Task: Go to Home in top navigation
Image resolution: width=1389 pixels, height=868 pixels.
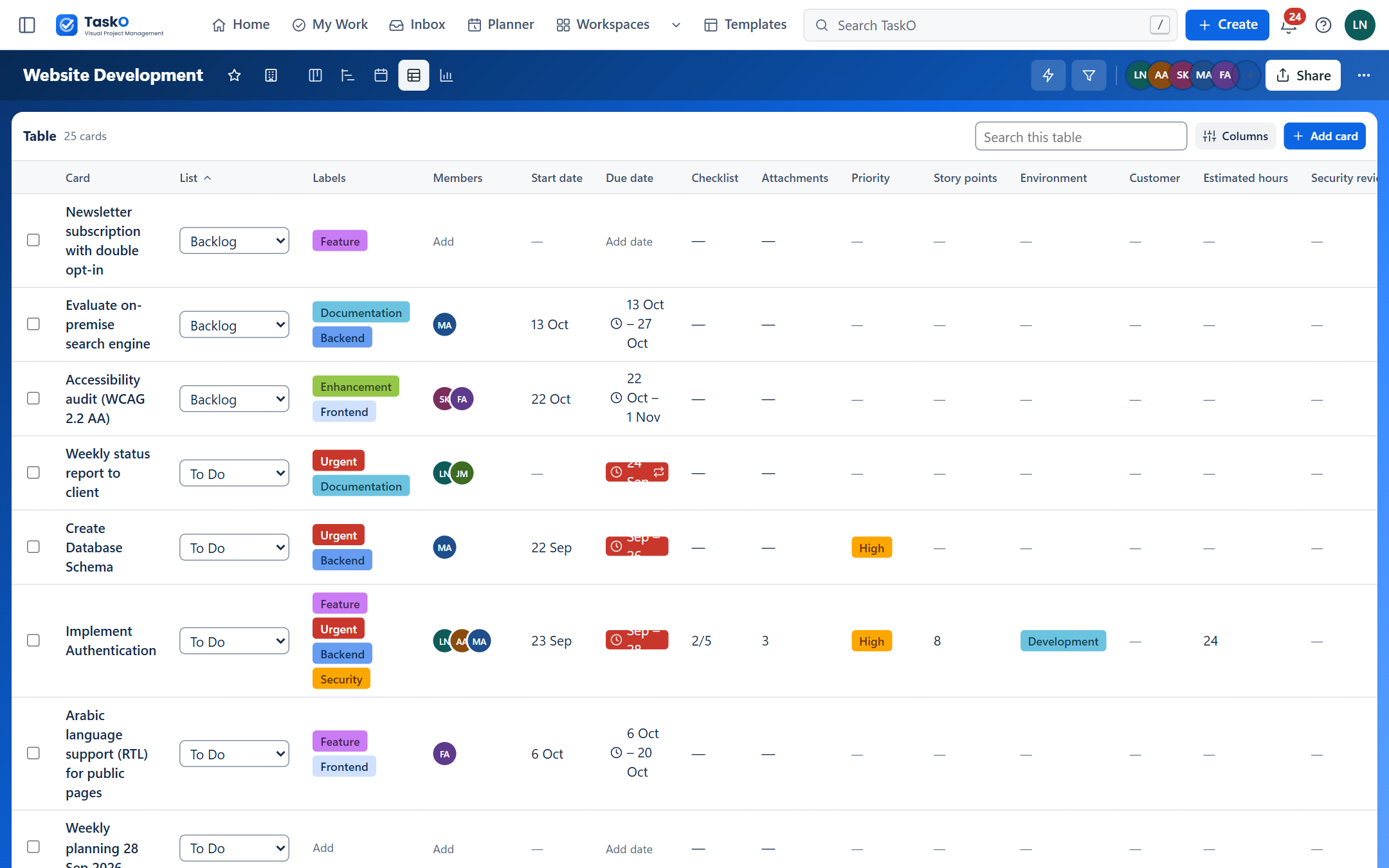Action: point(241,24)
